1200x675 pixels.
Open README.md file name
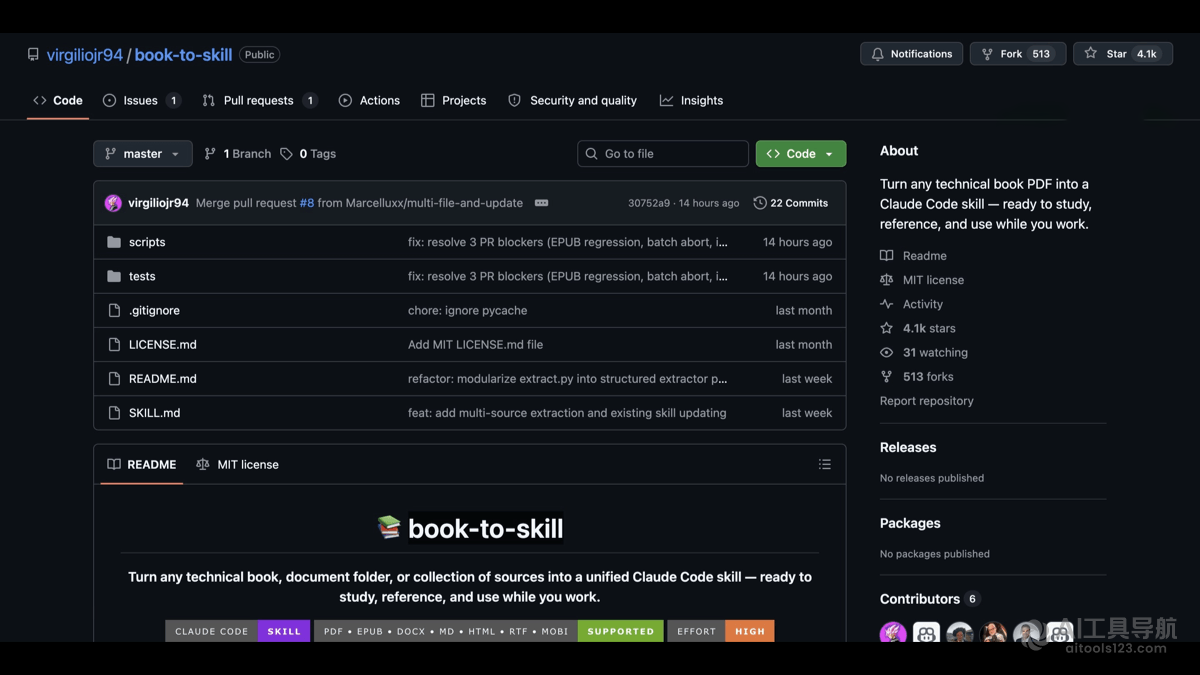[x=163, y=378]
